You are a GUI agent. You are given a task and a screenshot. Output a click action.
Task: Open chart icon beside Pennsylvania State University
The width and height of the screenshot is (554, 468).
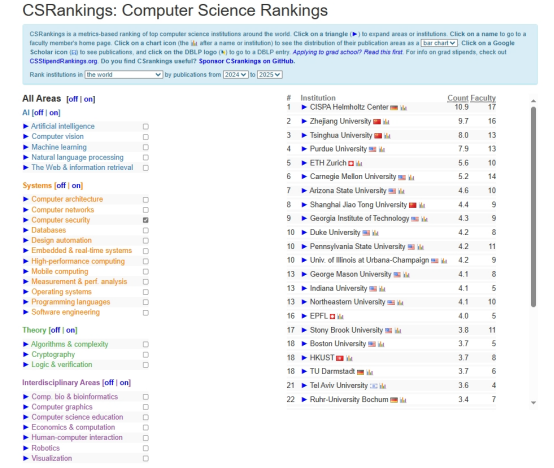point(420,247)
